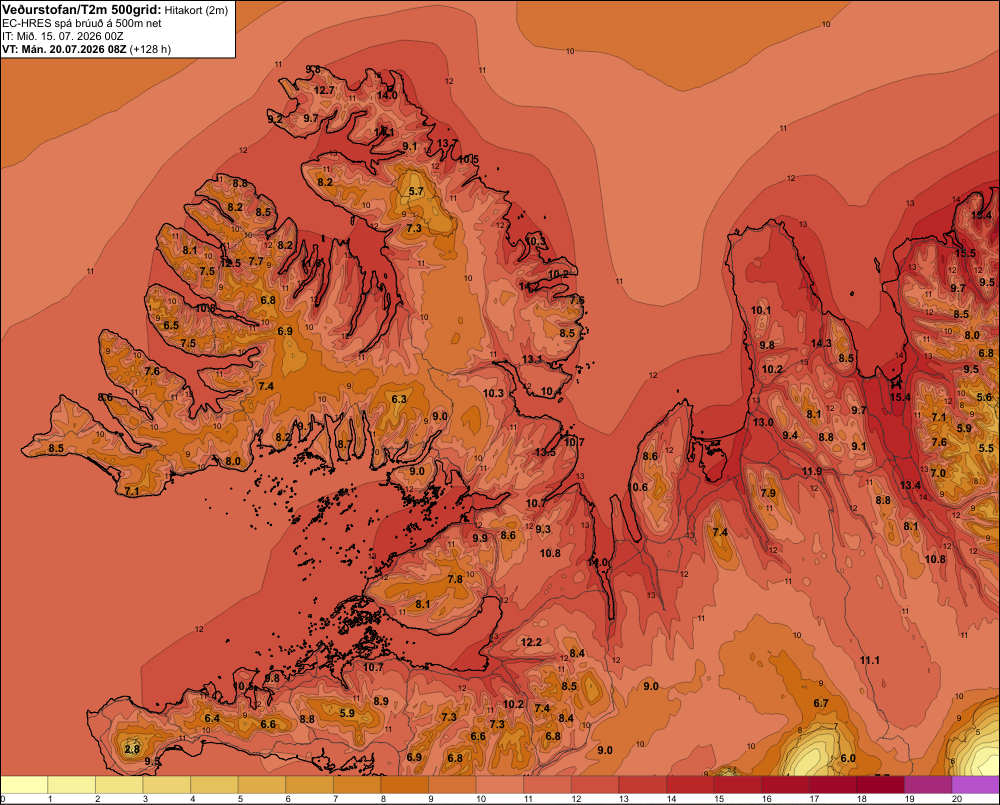Click the temperature value '13.7'

point(448,143)
